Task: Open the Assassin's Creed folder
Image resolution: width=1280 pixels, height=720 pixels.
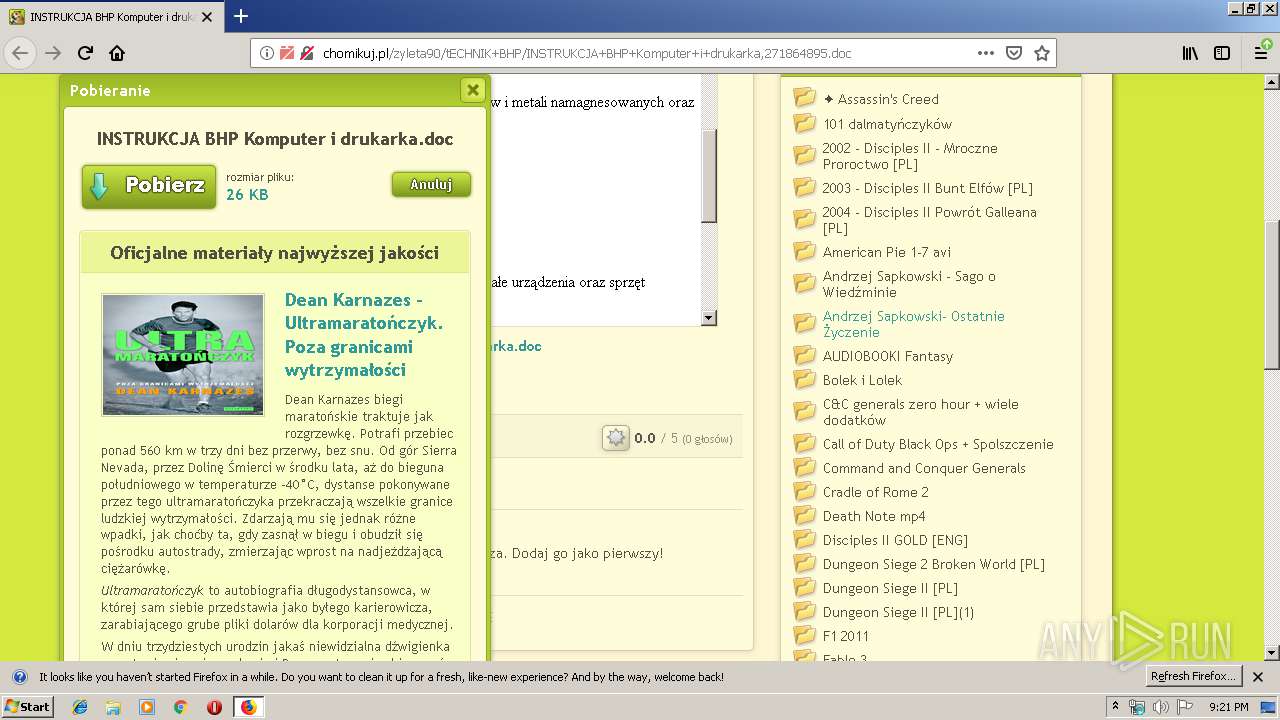Action: (881, 99)
